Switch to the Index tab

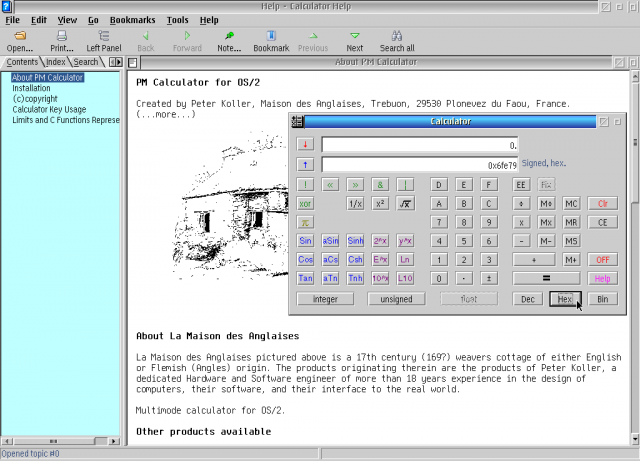click(55, 62)
